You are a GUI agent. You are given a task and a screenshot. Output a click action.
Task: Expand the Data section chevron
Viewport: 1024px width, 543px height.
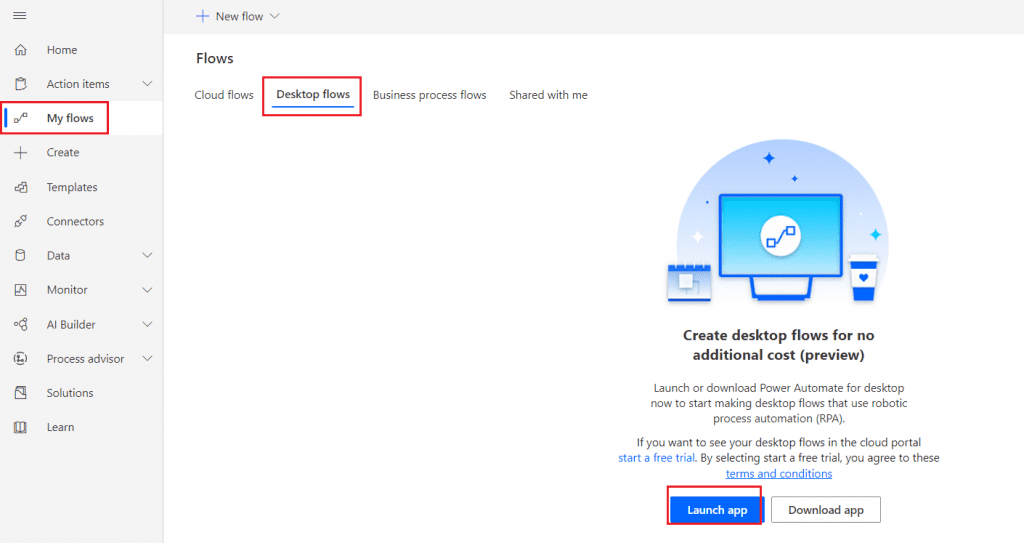(147, 256)
